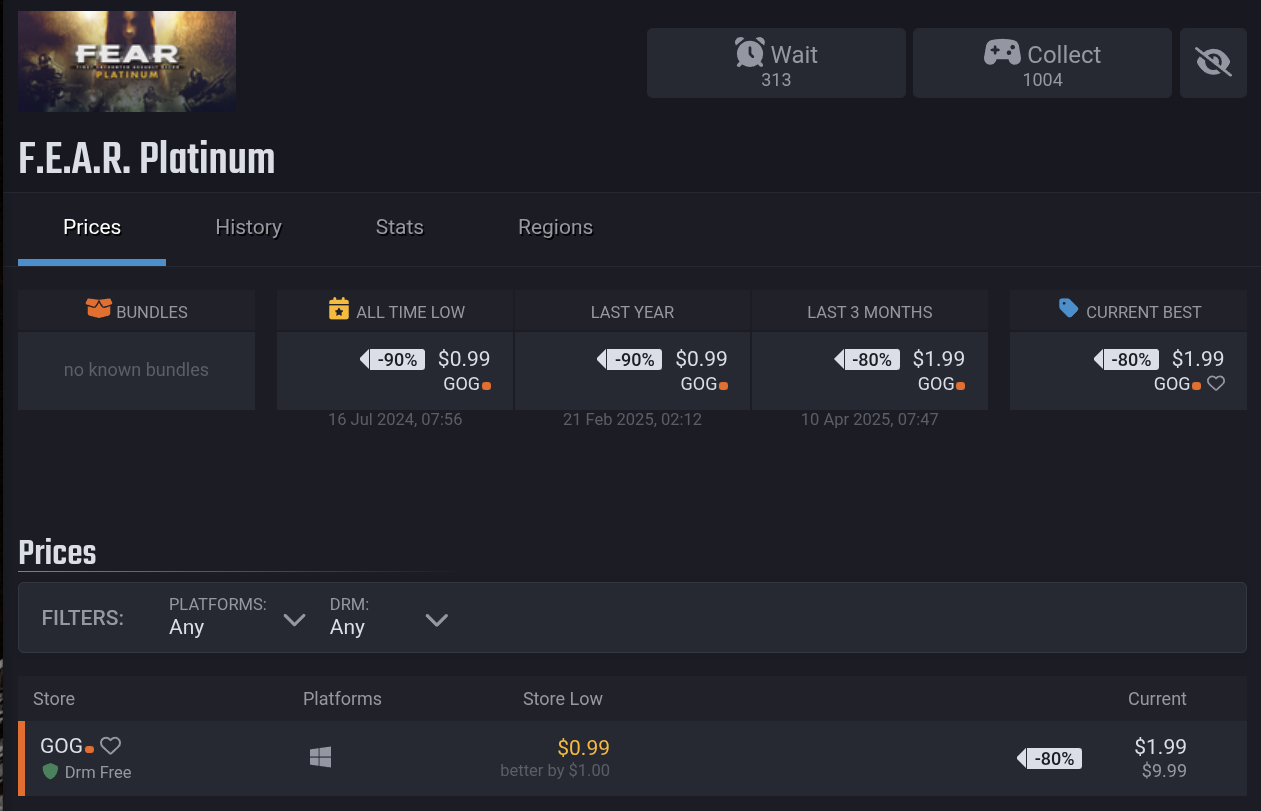Click the '16 Jul 2024, 07:56' date
1261x811 pixels.
coord(395,420)
